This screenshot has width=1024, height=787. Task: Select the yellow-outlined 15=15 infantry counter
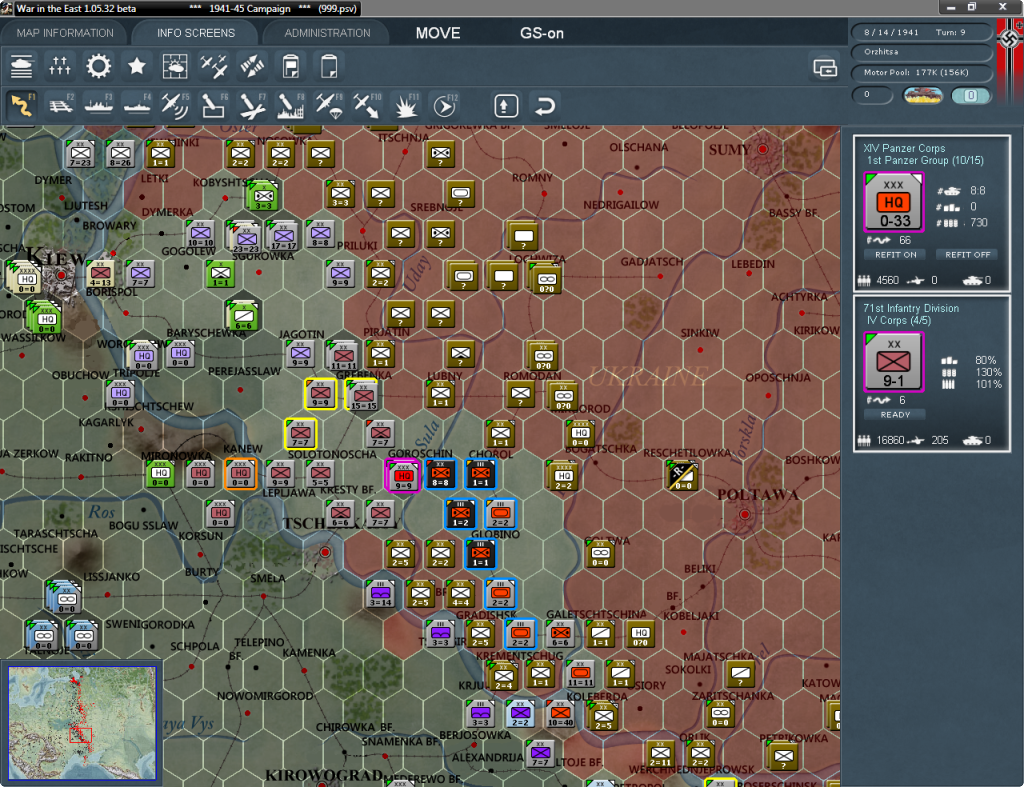pyautogui.click(x=362, y=394)
